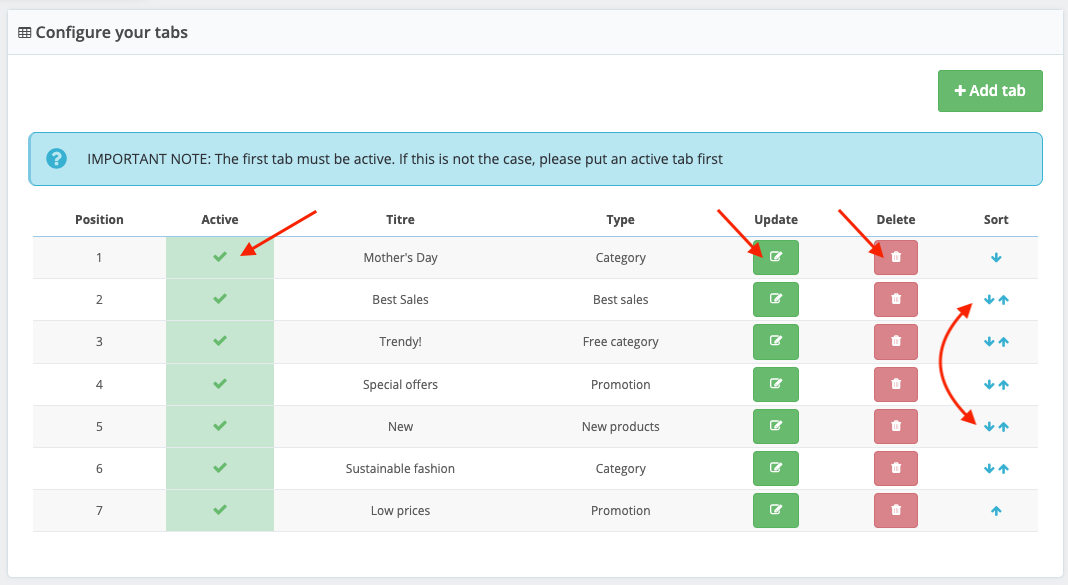This screenshot has height=585, width=1068.
Task: Move Special offers tab up
Action: click(x=1003, y=385)
